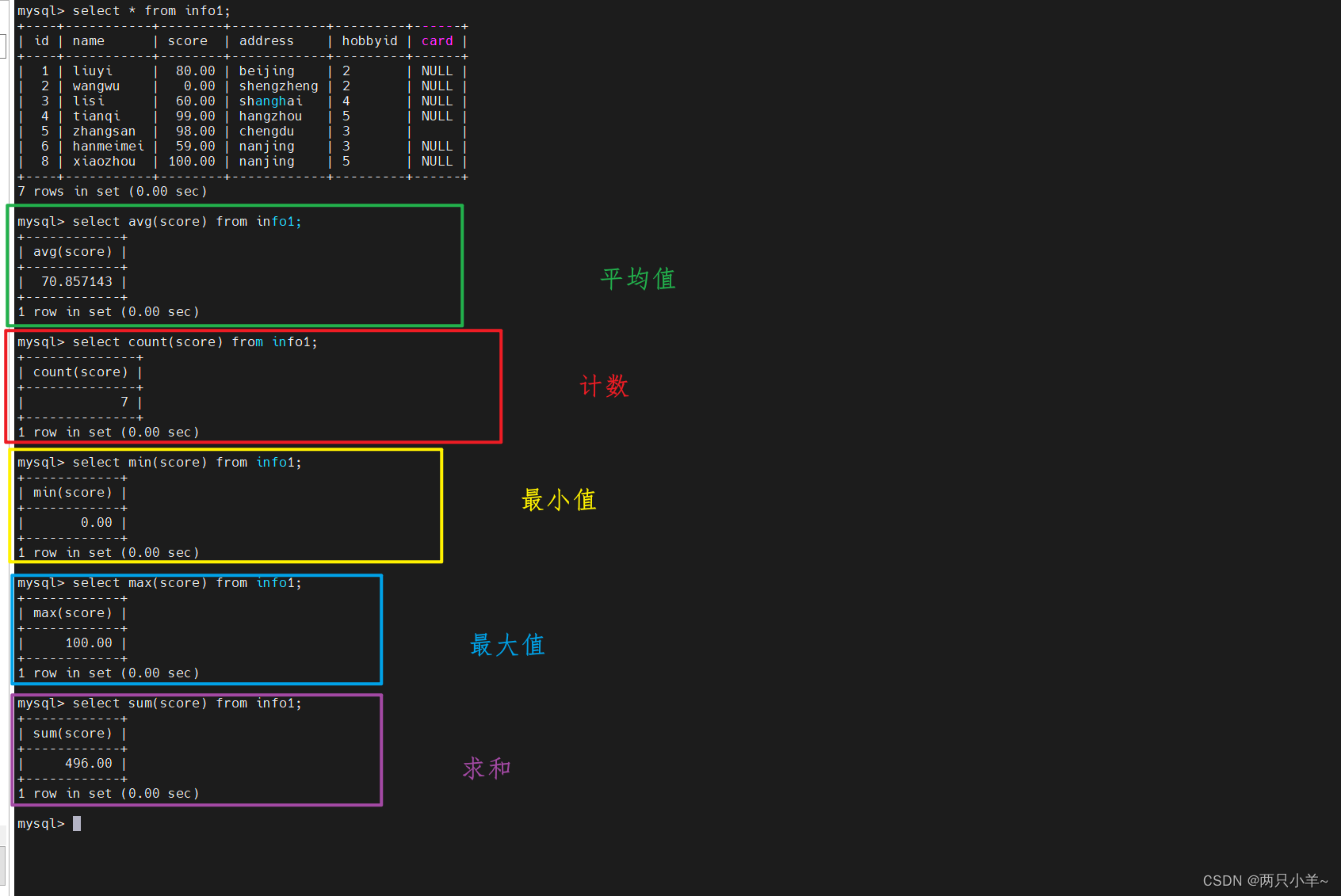
Task: Select the name 'wangwu' in the table
Action: 96,86
